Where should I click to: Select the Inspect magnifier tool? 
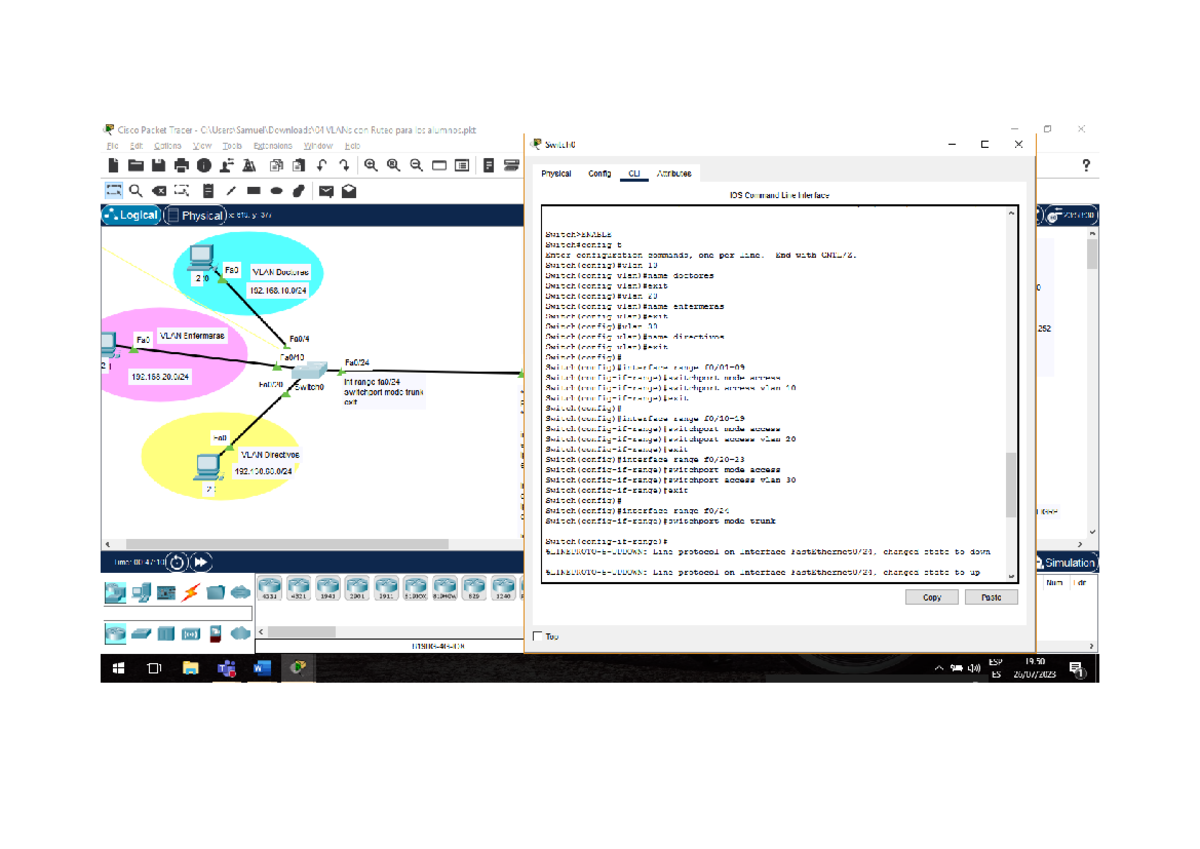[x=135, y=191]
